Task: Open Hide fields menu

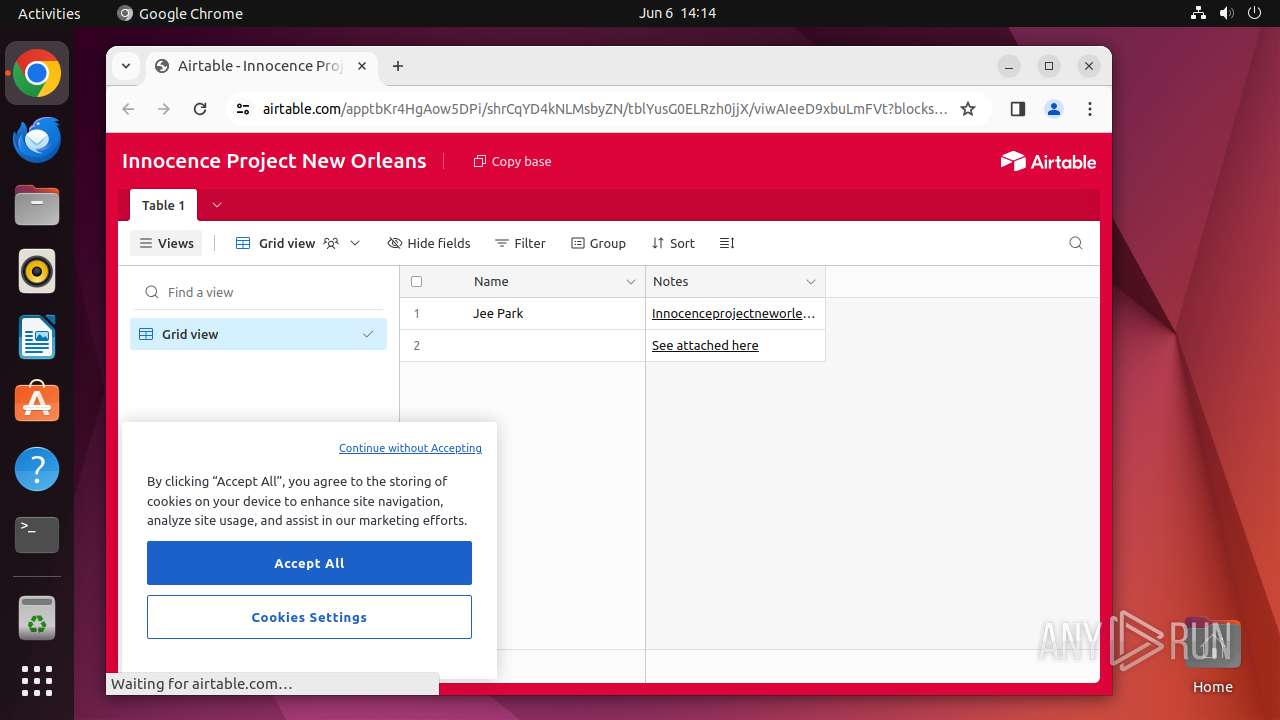Action: pyautogui.click(x=428, y=243)
